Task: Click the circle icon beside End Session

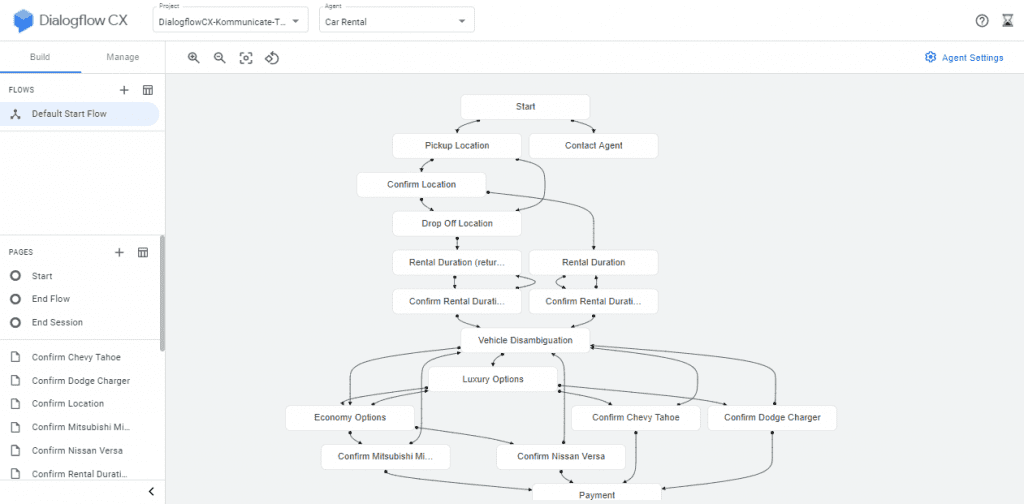Action: coord(16,323)
